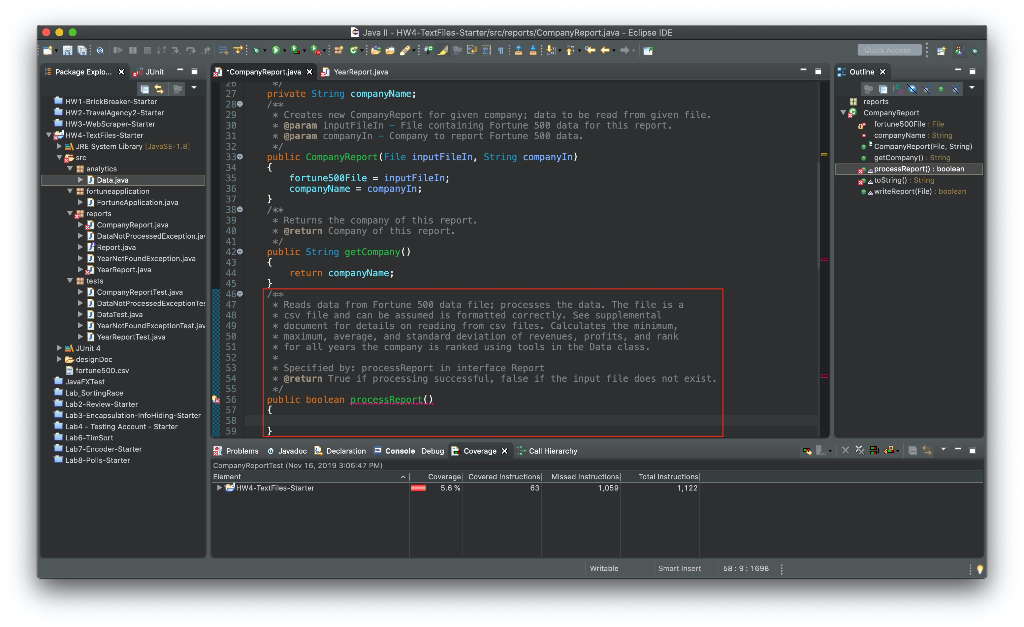Expand the HW4-TextFiles-Starter row in Coverage view
Screen dimensions: 1024x627
click(219, 488)
